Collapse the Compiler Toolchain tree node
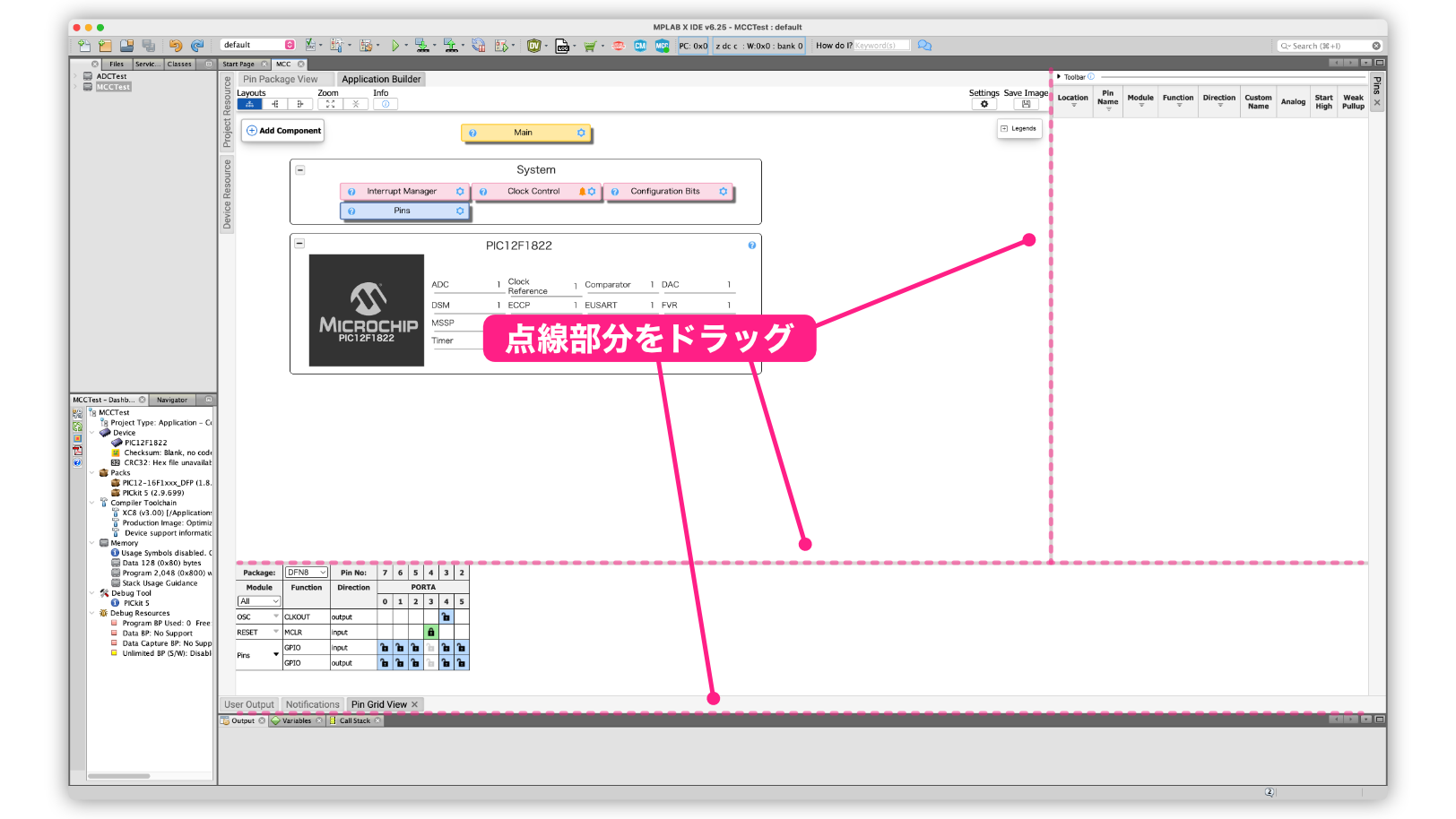 [x=92, y=503]
